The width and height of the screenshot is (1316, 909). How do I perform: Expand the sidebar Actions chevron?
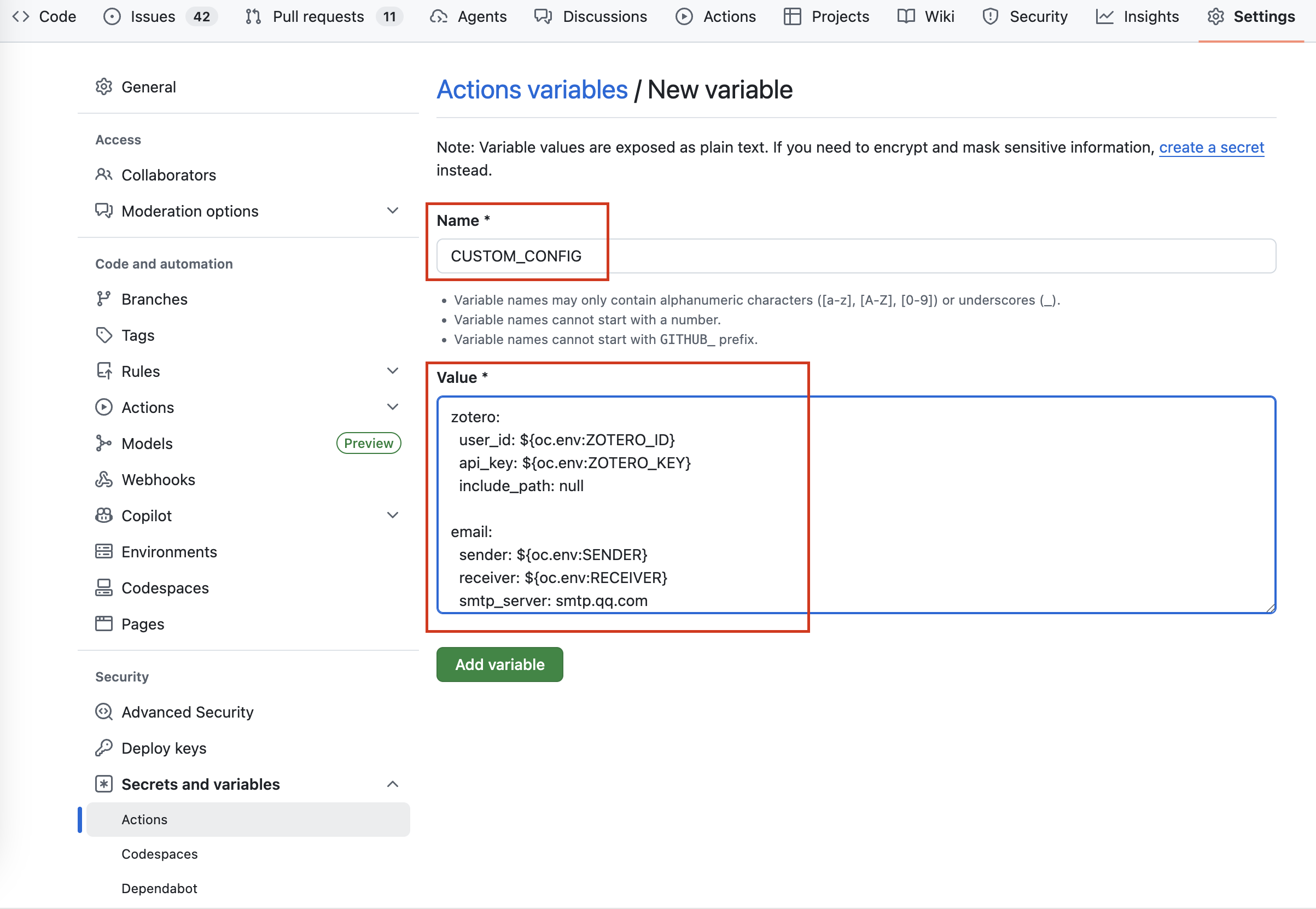(392, 406)
